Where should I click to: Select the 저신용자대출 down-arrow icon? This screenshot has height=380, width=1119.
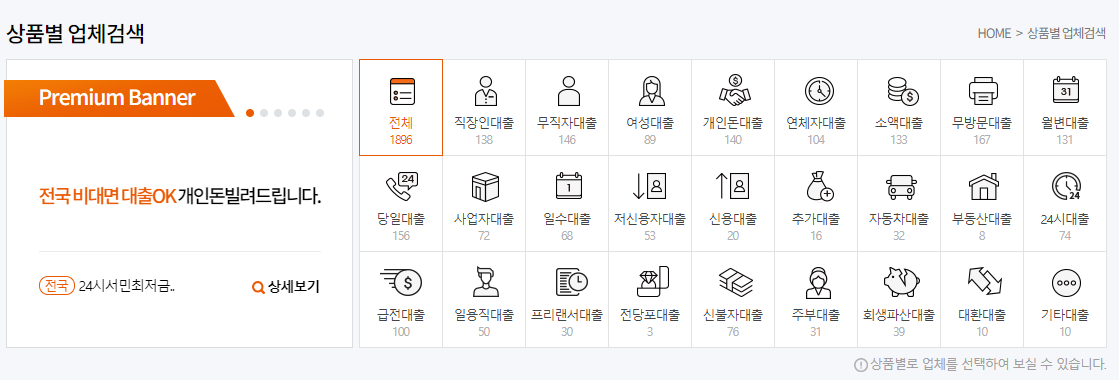[650, 187]
